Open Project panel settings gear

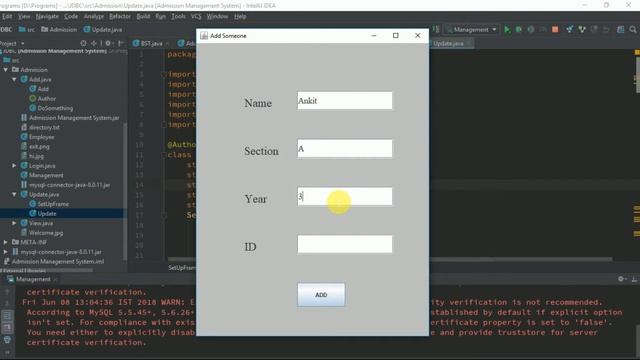(108, 43)
